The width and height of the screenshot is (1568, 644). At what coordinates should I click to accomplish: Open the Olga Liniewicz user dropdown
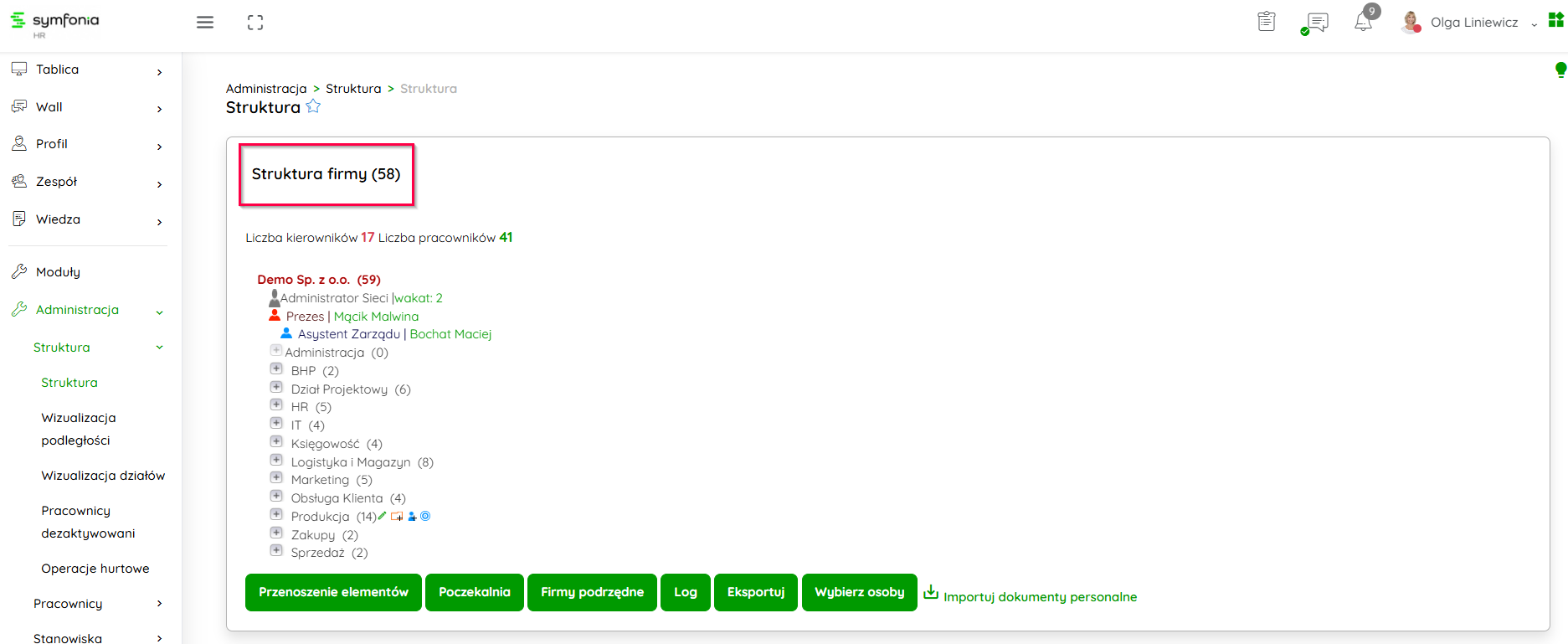click(1474, 23)
